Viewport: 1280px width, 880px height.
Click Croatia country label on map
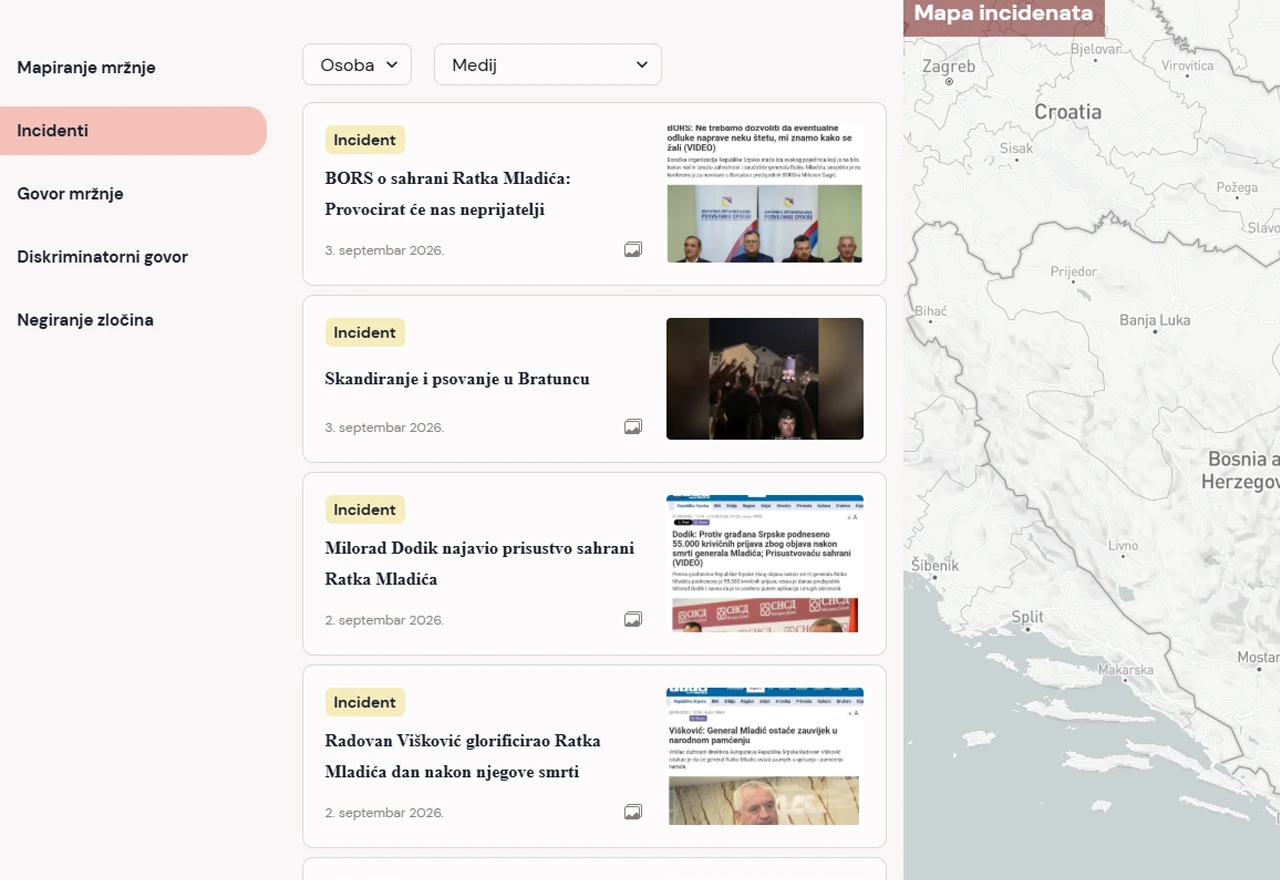click(1068, 112)
